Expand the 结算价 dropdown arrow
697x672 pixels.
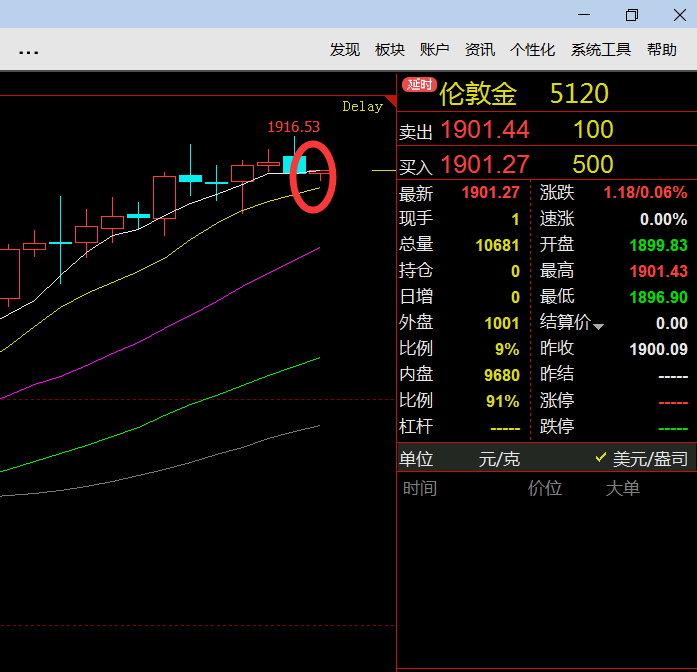pyautogui.click(x=598, y=327)
